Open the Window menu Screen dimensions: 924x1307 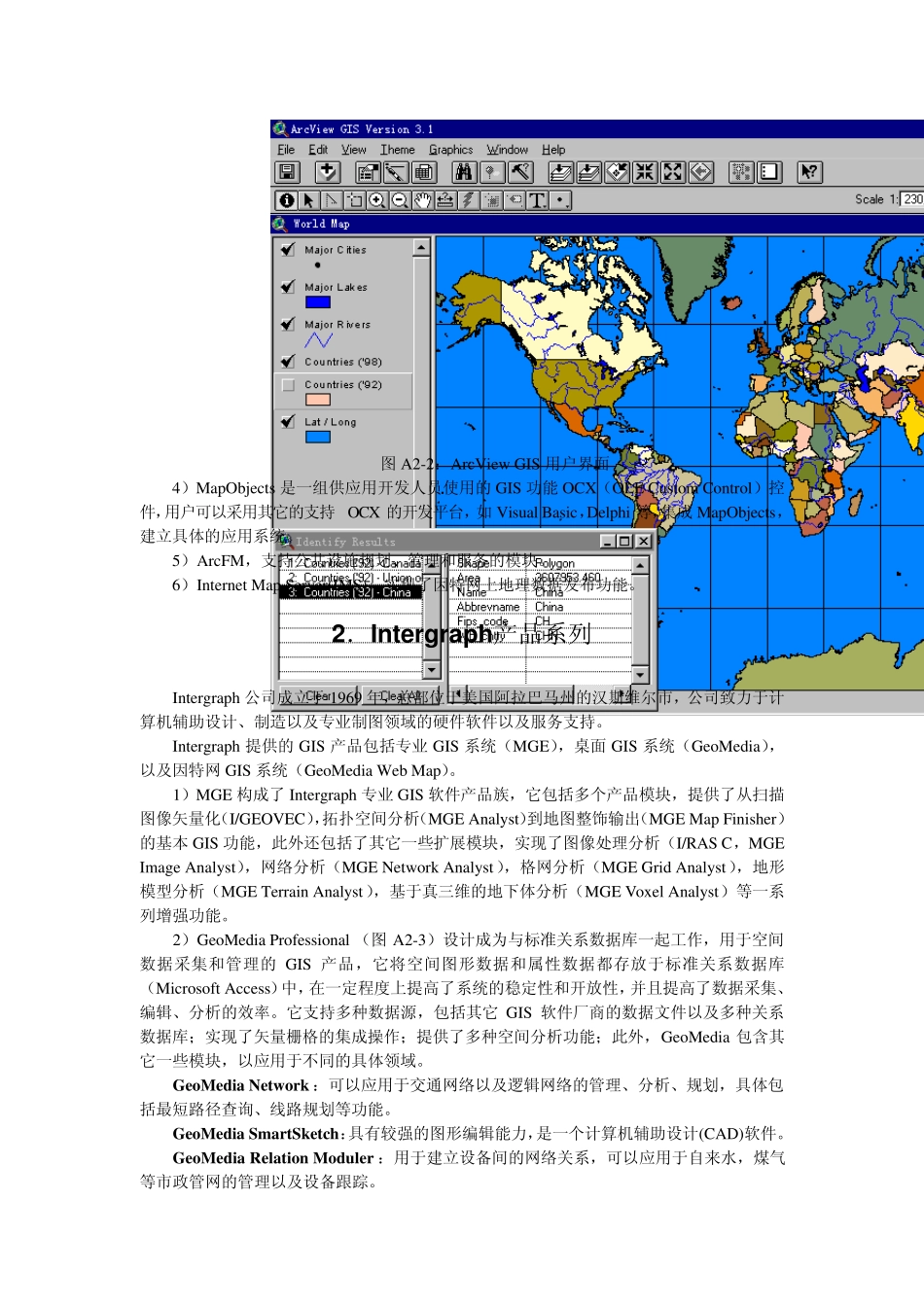[x=507, y=150]
